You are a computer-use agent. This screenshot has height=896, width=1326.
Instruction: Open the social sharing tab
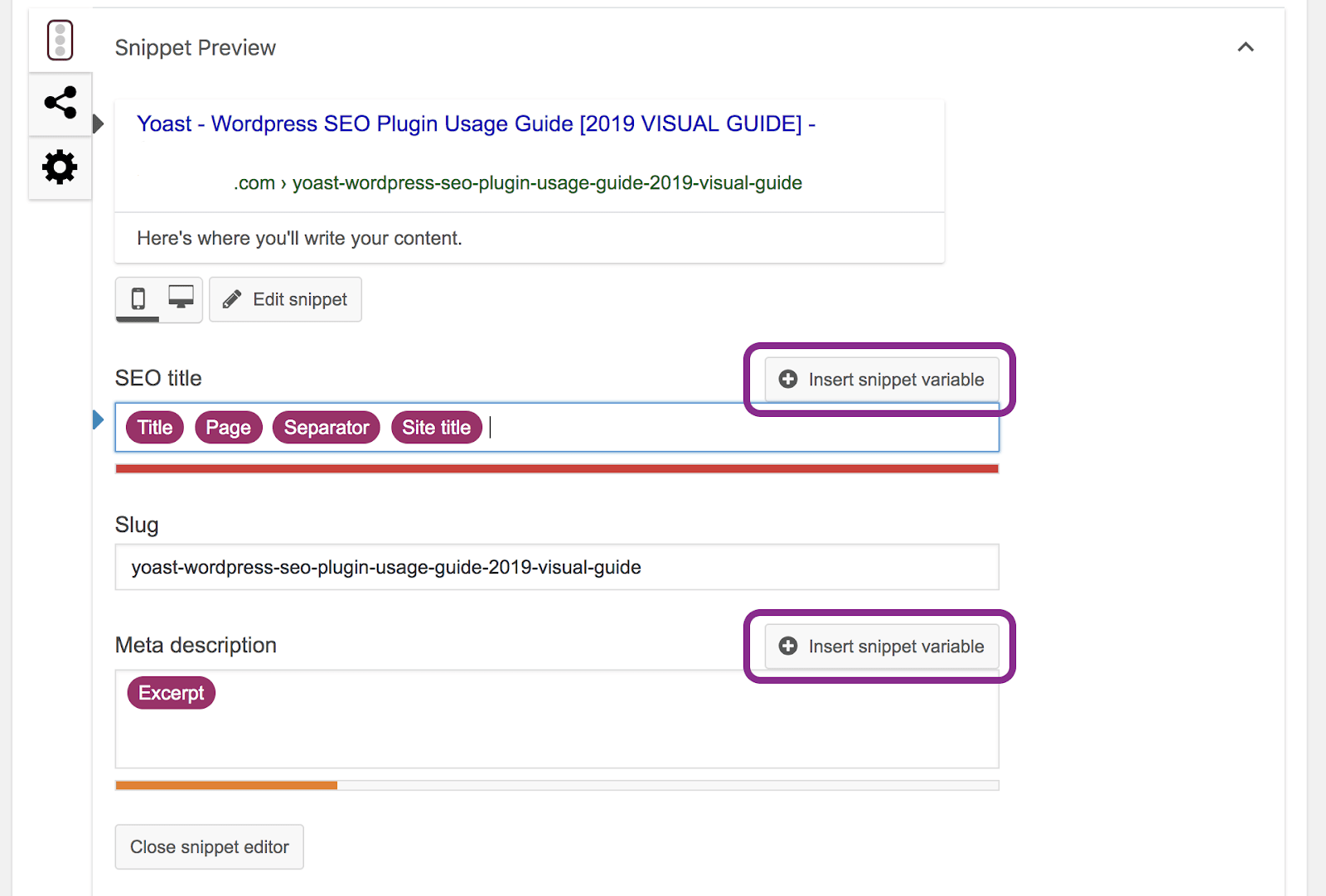pyautogui.click(x=60, y=103)
